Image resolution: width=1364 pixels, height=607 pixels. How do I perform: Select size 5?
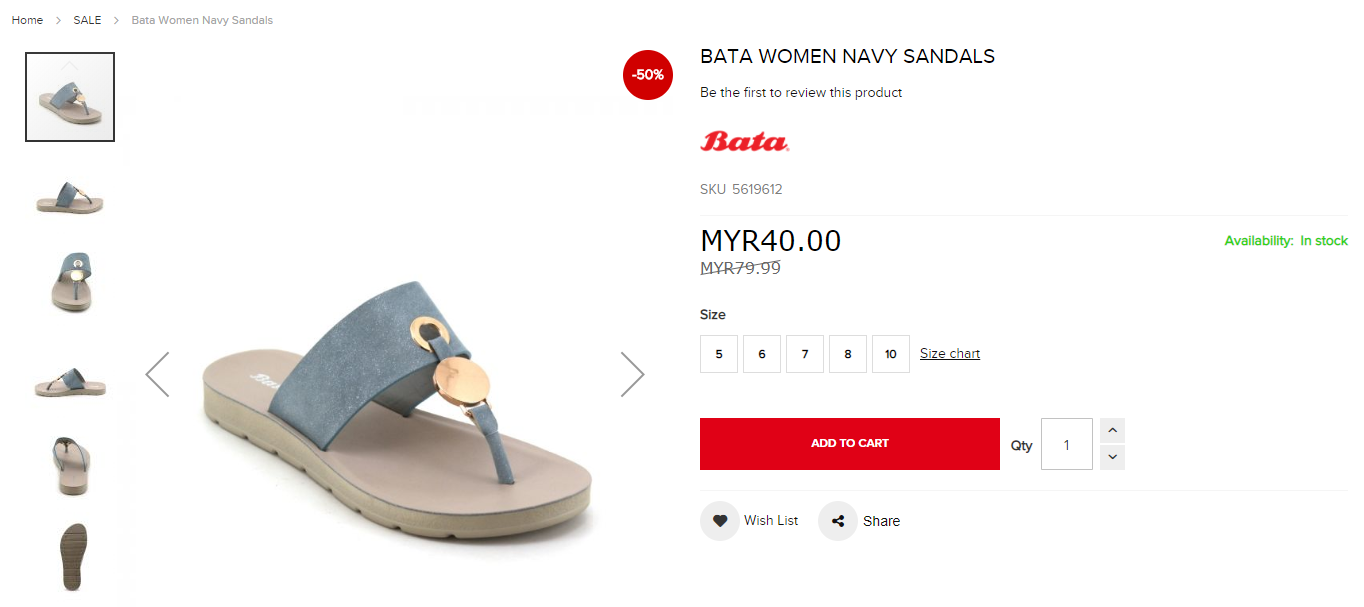click(719, 354)
